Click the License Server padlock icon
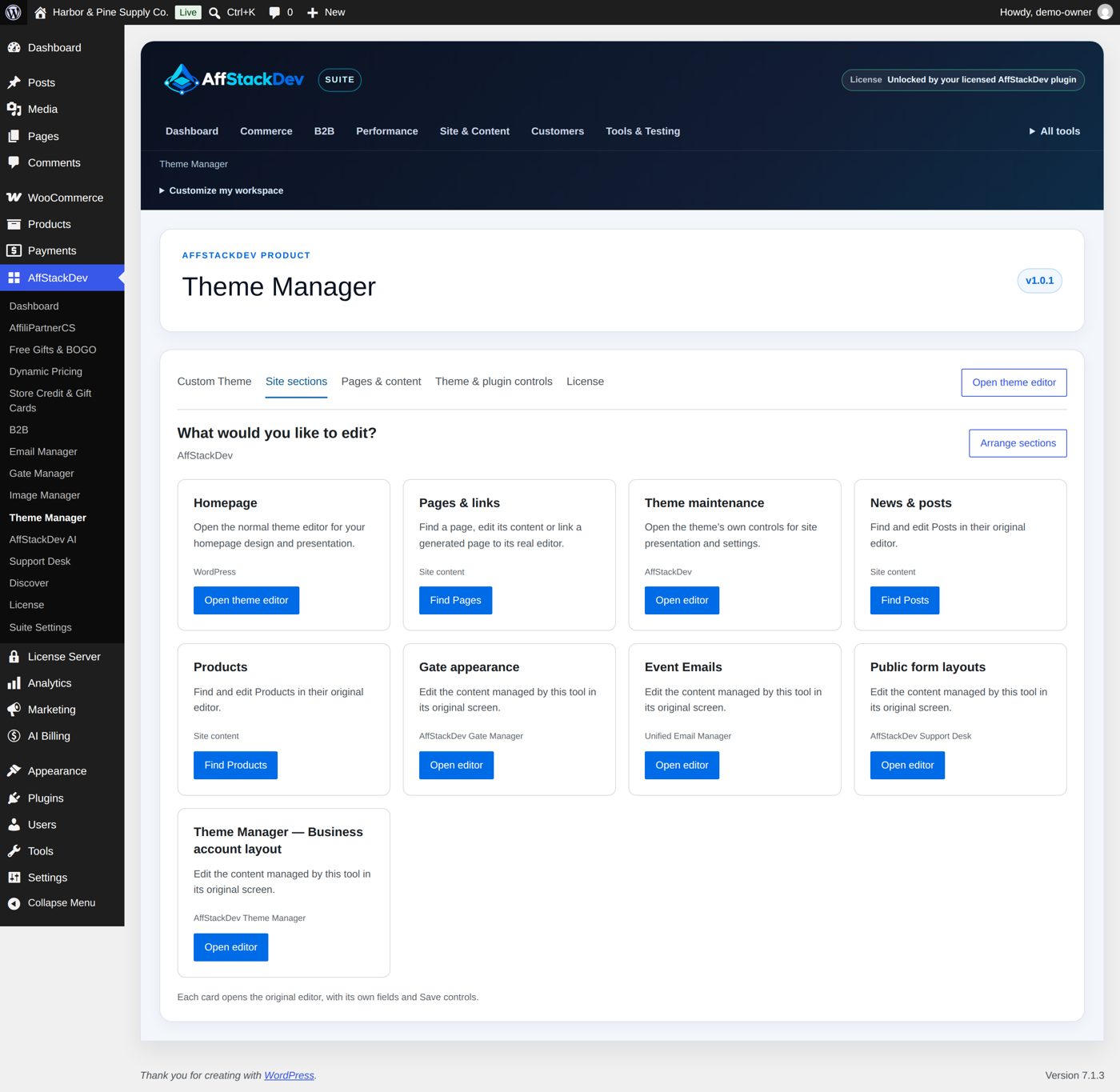 pyautogui.click(x=14, y=657)
